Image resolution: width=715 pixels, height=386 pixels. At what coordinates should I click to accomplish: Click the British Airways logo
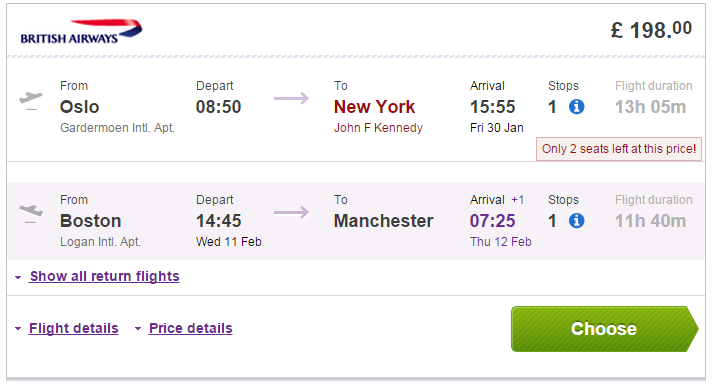[81, 31]
